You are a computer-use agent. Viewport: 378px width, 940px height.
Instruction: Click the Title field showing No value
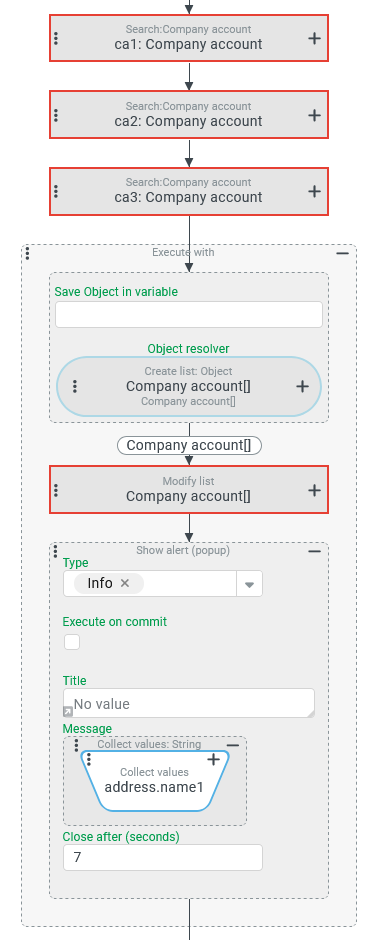point(189,703)
